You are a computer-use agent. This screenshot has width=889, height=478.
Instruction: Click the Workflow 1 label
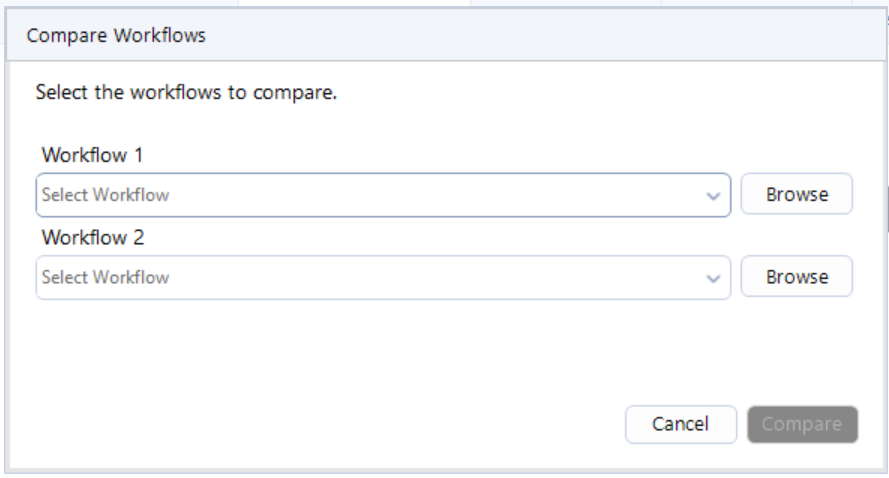click(94, 156)
